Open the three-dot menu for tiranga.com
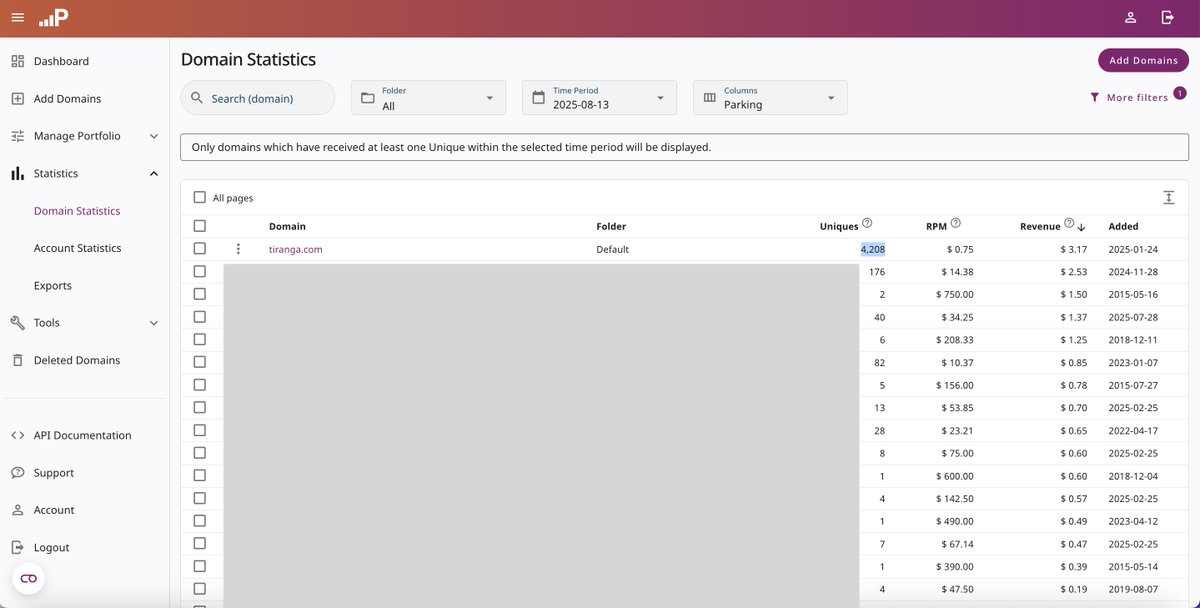This screenshot has width=1200, height=608. pyautogui.click(x=238, y=249)
